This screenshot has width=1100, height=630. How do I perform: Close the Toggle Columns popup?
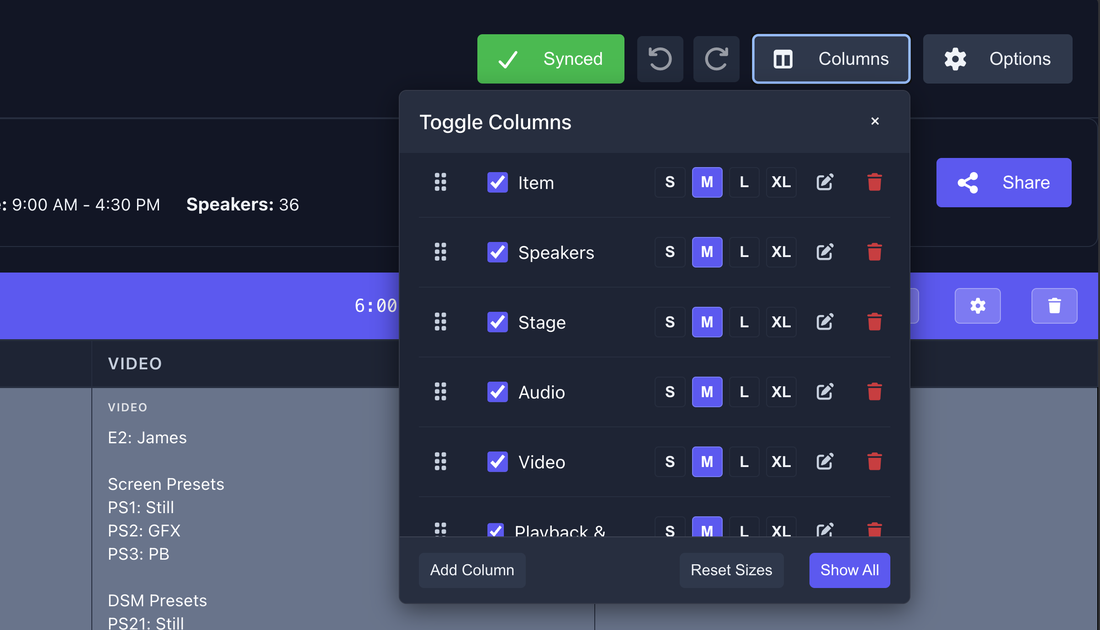875,121
